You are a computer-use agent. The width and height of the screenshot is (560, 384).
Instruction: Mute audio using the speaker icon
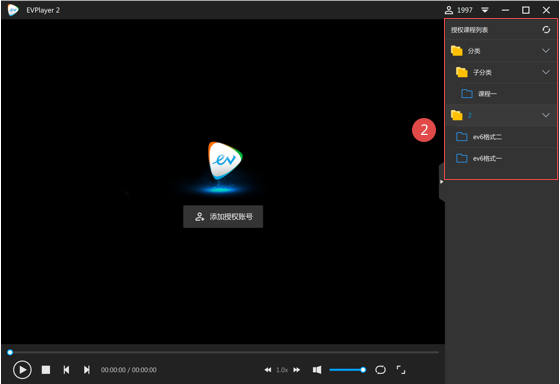coord(317,370)
